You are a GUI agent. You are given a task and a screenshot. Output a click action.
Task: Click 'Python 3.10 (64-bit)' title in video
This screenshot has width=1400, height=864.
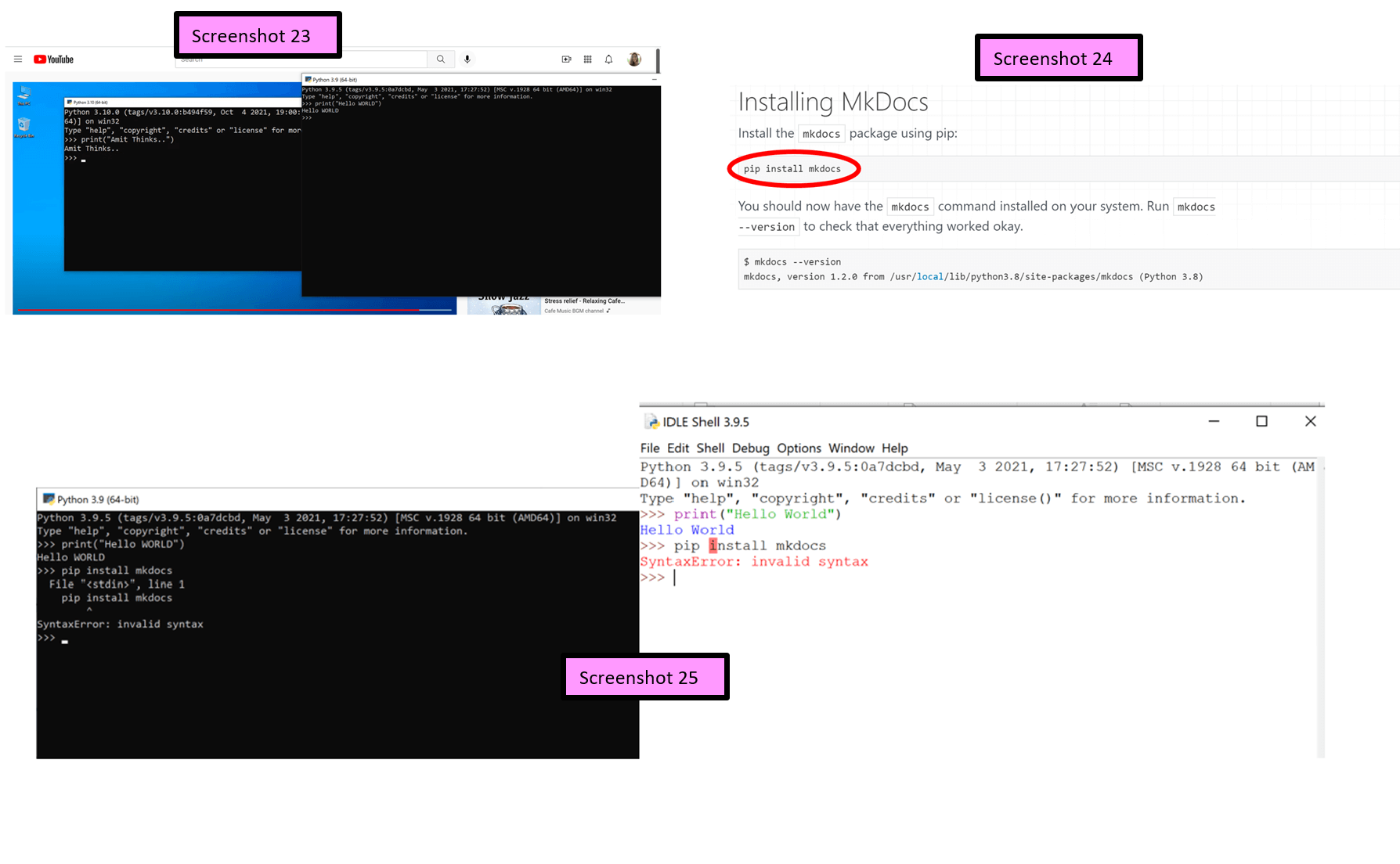[91, 103]
